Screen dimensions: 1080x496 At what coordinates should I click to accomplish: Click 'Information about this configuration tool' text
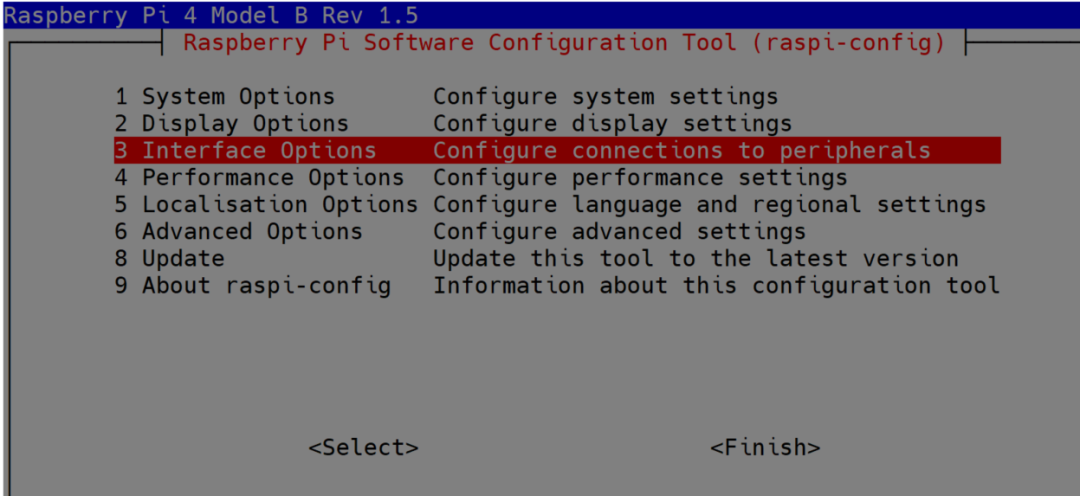tap(716, 286)
